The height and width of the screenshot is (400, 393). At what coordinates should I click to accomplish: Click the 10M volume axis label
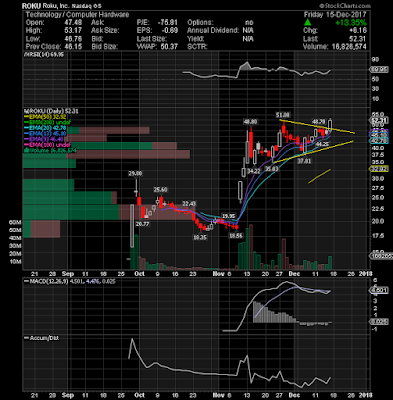[x=15, y=262]
